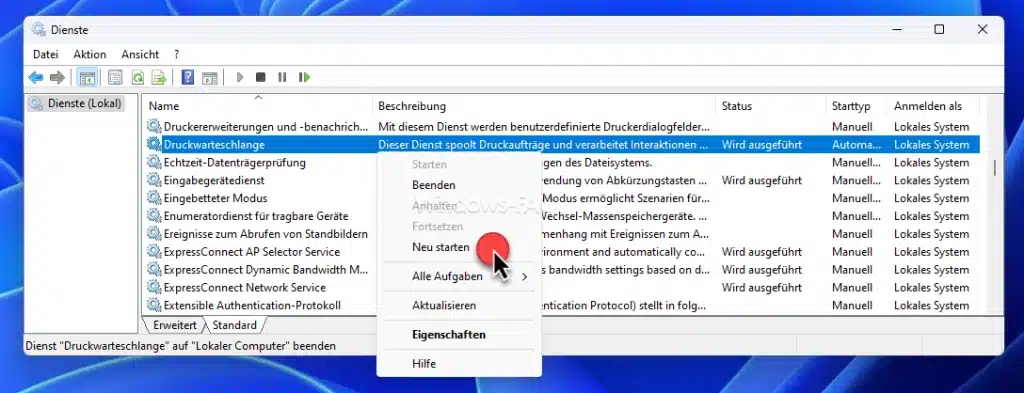The image size is (1024, 393).
Task: Click the Pause service toolbar icon
Action: (x=282, y=78)
